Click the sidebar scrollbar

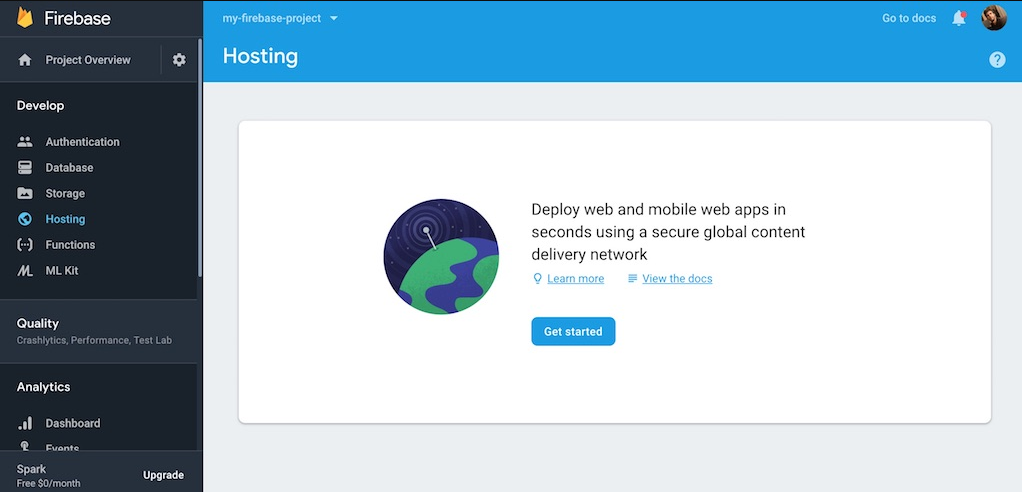(199, 158)
